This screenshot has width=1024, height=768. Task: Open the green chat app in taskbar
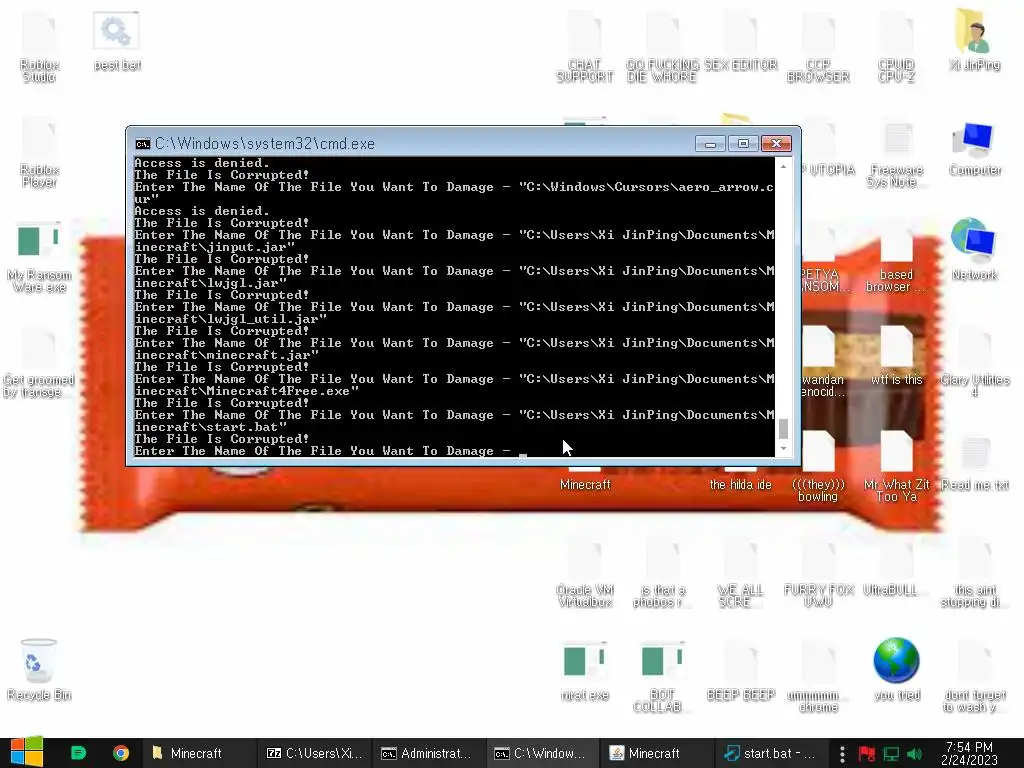tap(78, 753)
